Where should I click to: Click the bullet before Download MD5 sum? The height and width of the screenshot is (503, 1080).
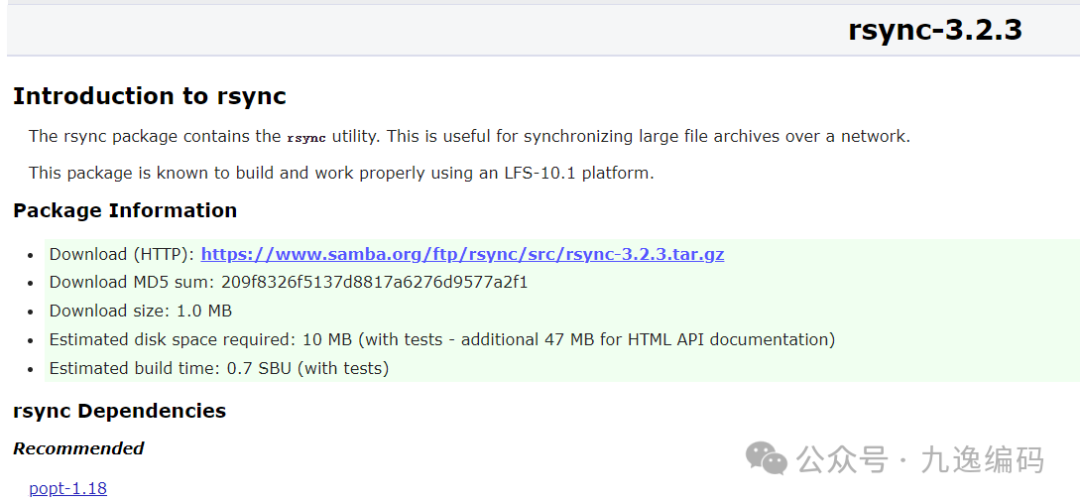tap(34, 284)
